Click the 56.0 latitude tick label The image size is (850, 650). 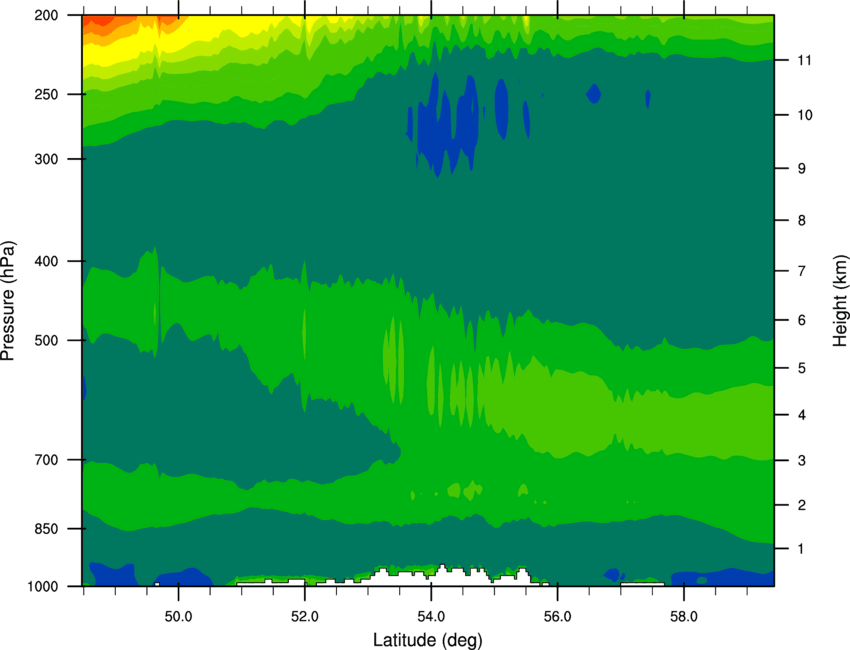coord(558,617)
